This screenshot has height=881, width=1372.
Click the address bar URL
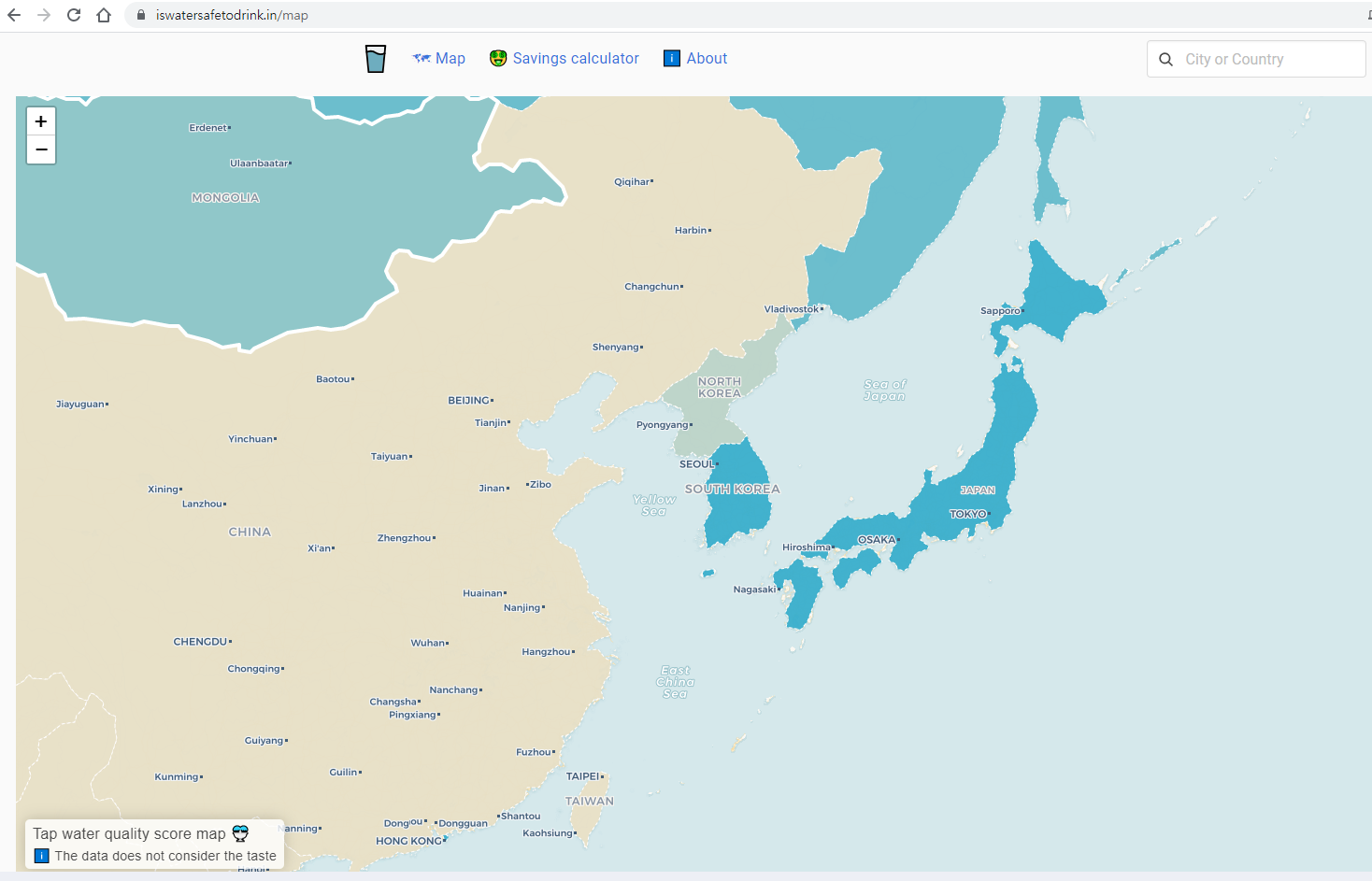point(232,15)
